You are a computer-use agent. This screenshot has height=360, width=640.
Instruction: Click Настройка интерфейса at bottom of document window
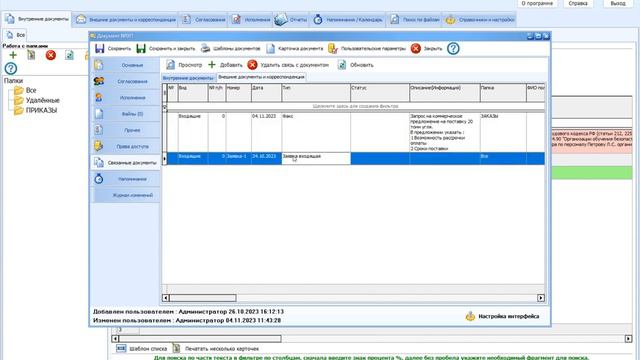click(502, 316)
